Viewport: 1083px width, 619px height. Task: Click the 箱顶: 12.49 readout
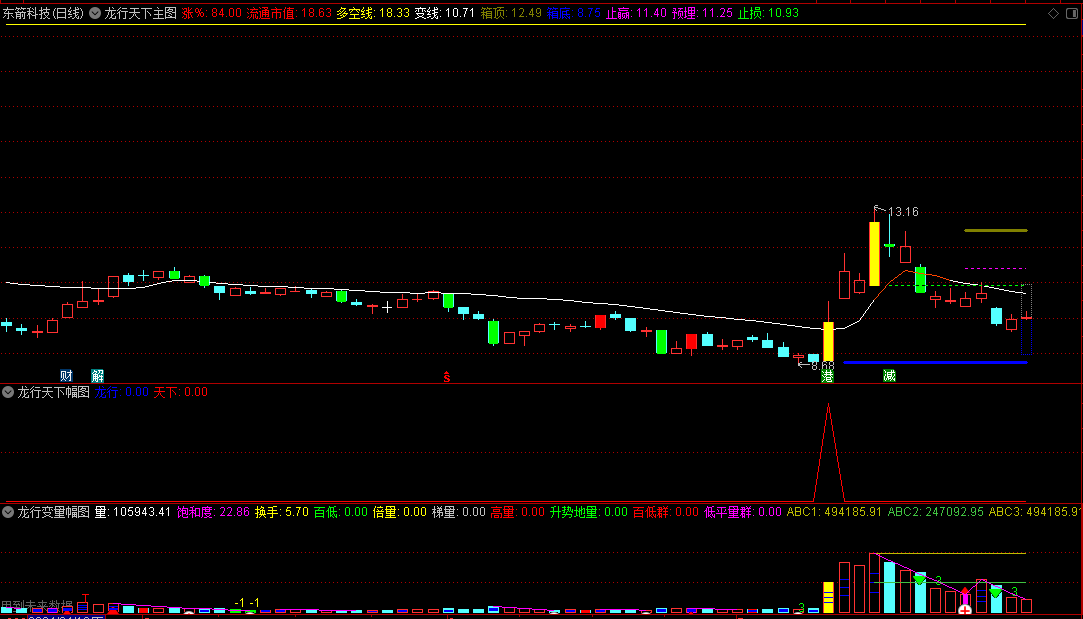(x=511, y=13)
